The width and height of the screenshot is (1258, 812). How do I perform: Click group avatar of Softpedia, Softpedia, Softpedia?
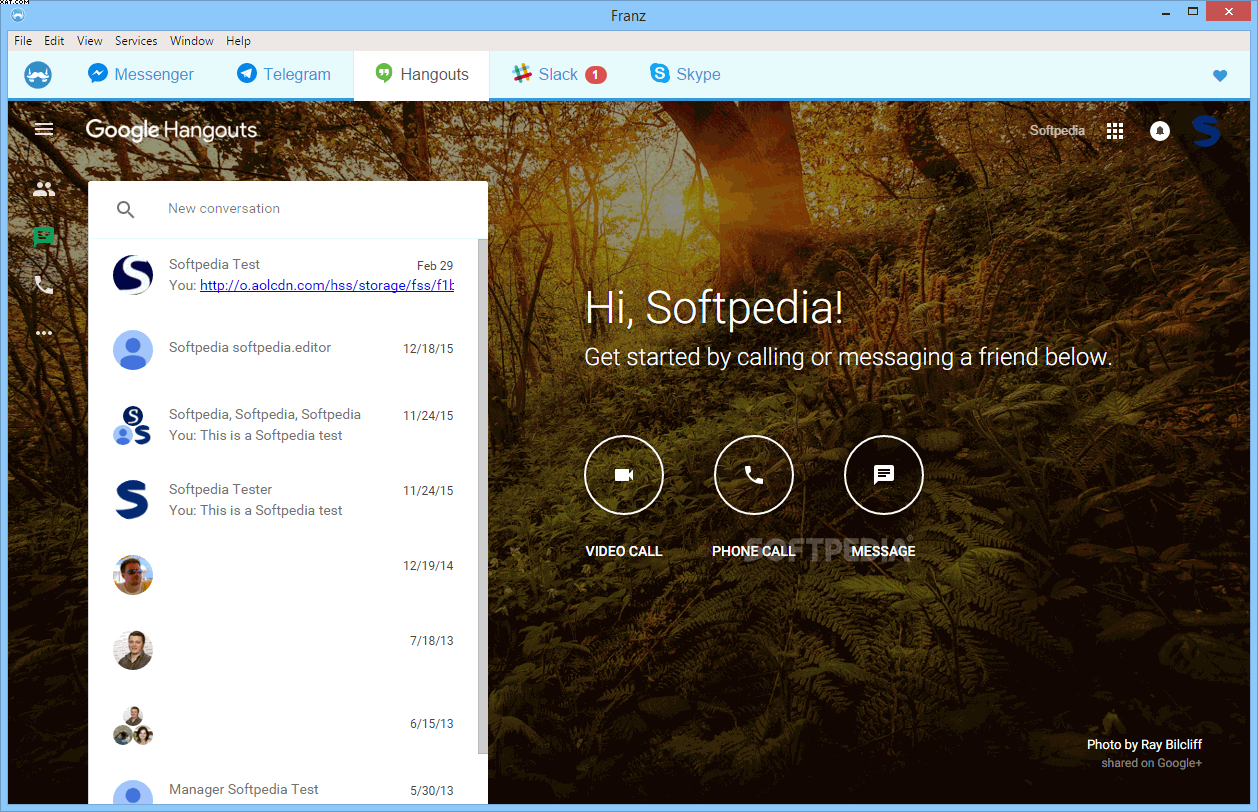pos(132,425)
